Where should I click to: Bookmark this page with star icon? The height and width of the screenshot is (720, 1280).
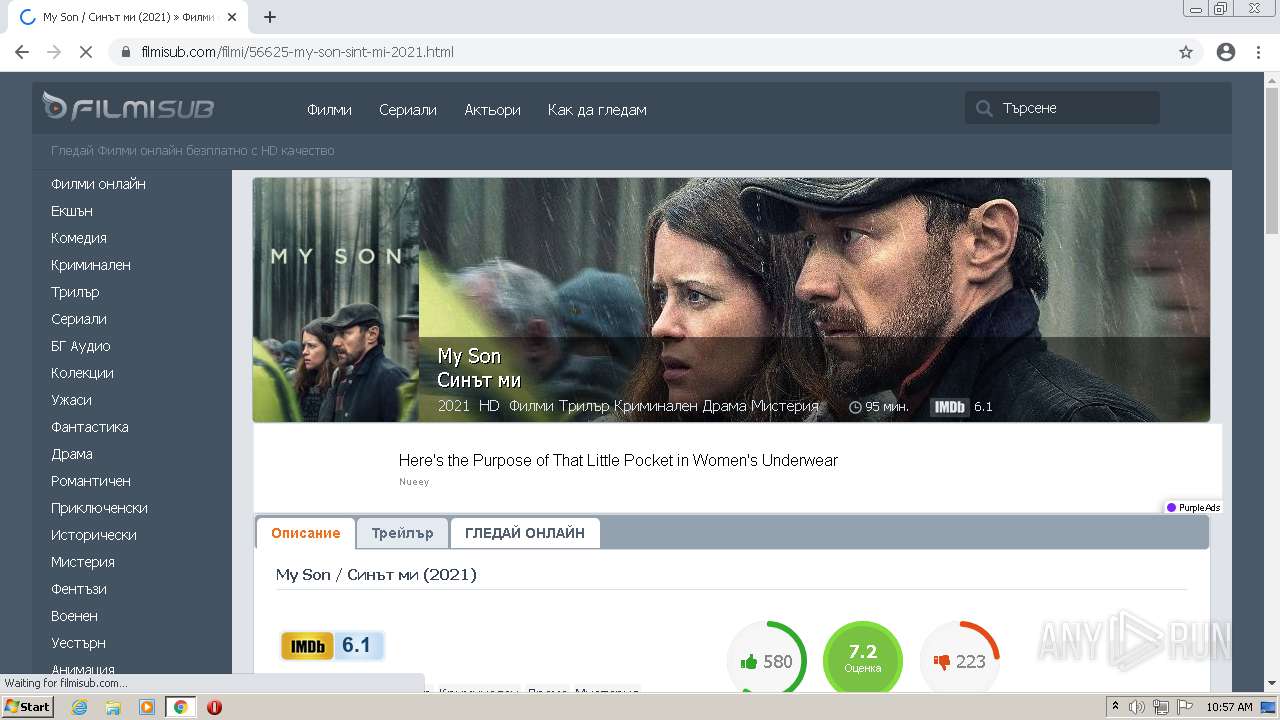point(1186,52)
